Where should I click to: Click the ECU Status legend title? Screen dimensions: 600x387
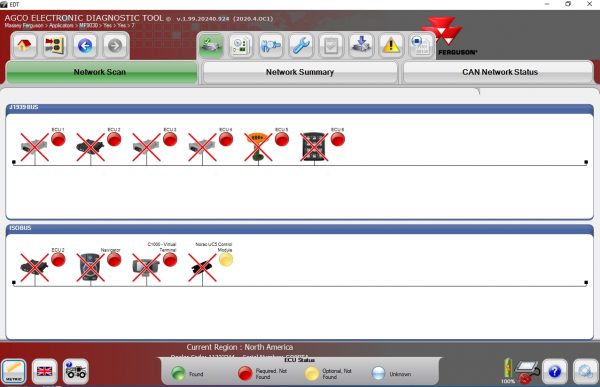pyautogui.click(x=300, y=360)
